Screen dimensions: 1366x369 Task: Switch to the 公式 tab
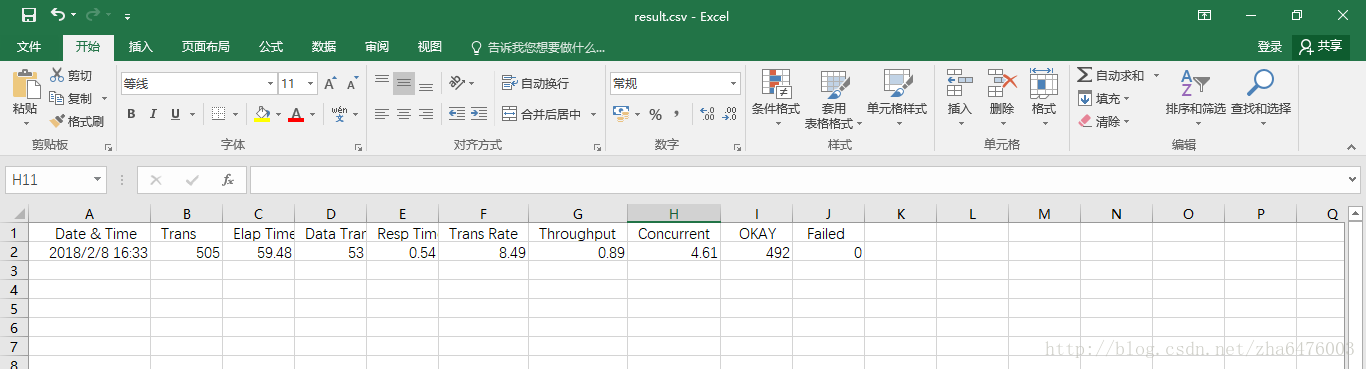click(271, 47)
